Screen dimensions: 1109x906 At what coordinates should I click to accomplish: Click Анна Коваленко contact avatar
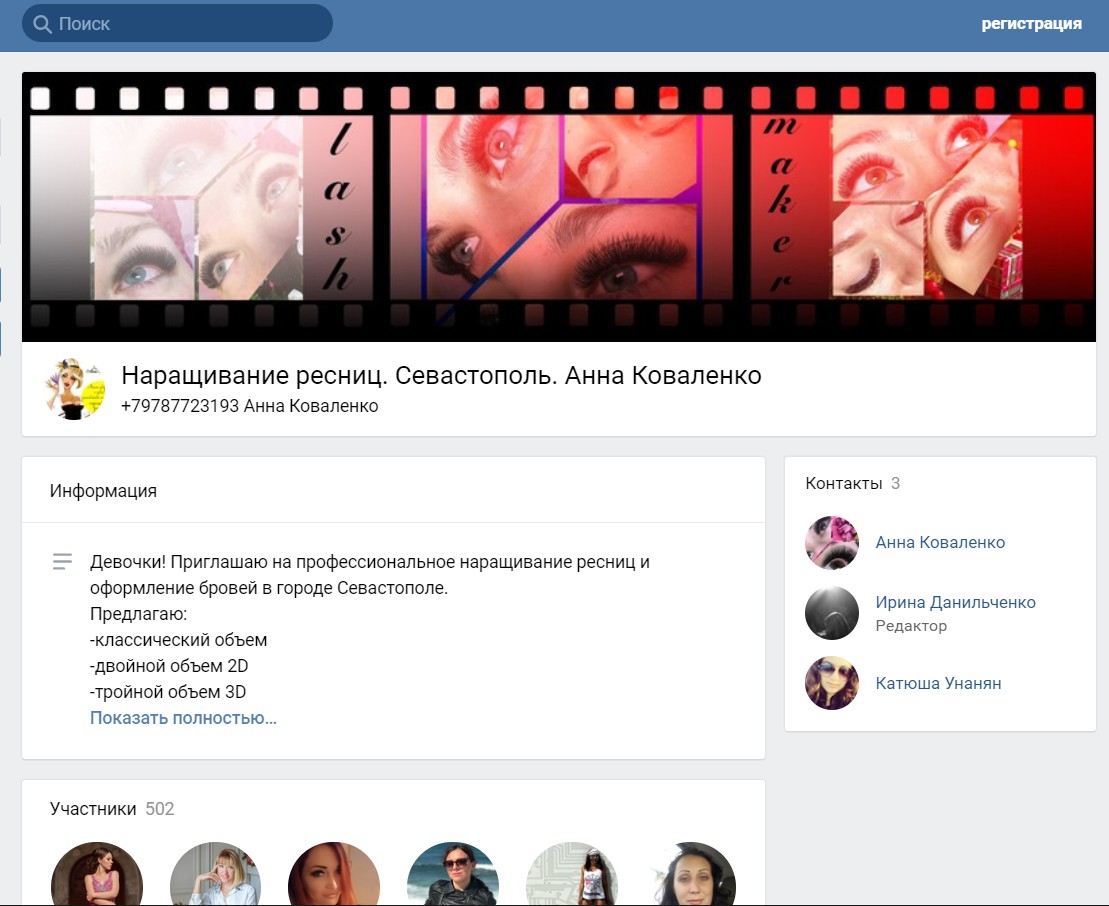coord(832,542)
